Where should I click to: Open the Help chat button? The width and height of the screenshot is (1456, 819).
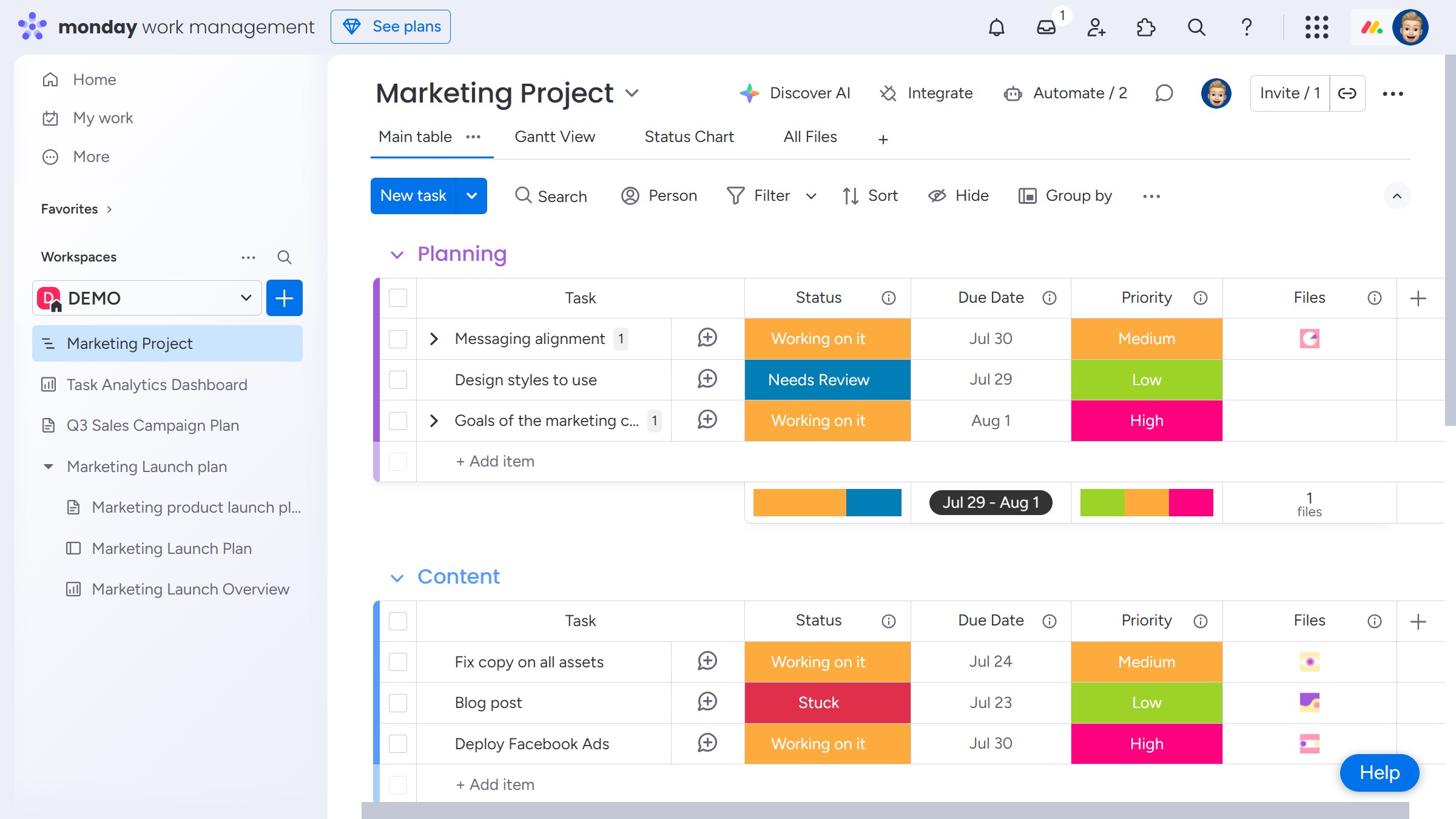pos(1379,773)
